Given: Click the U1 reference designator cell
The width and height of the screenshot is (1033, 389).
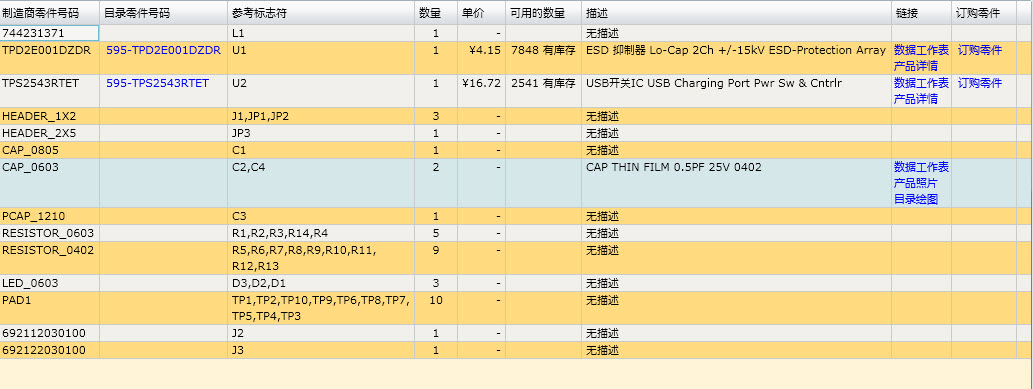Looking at the screenshot, I should 321,58.
